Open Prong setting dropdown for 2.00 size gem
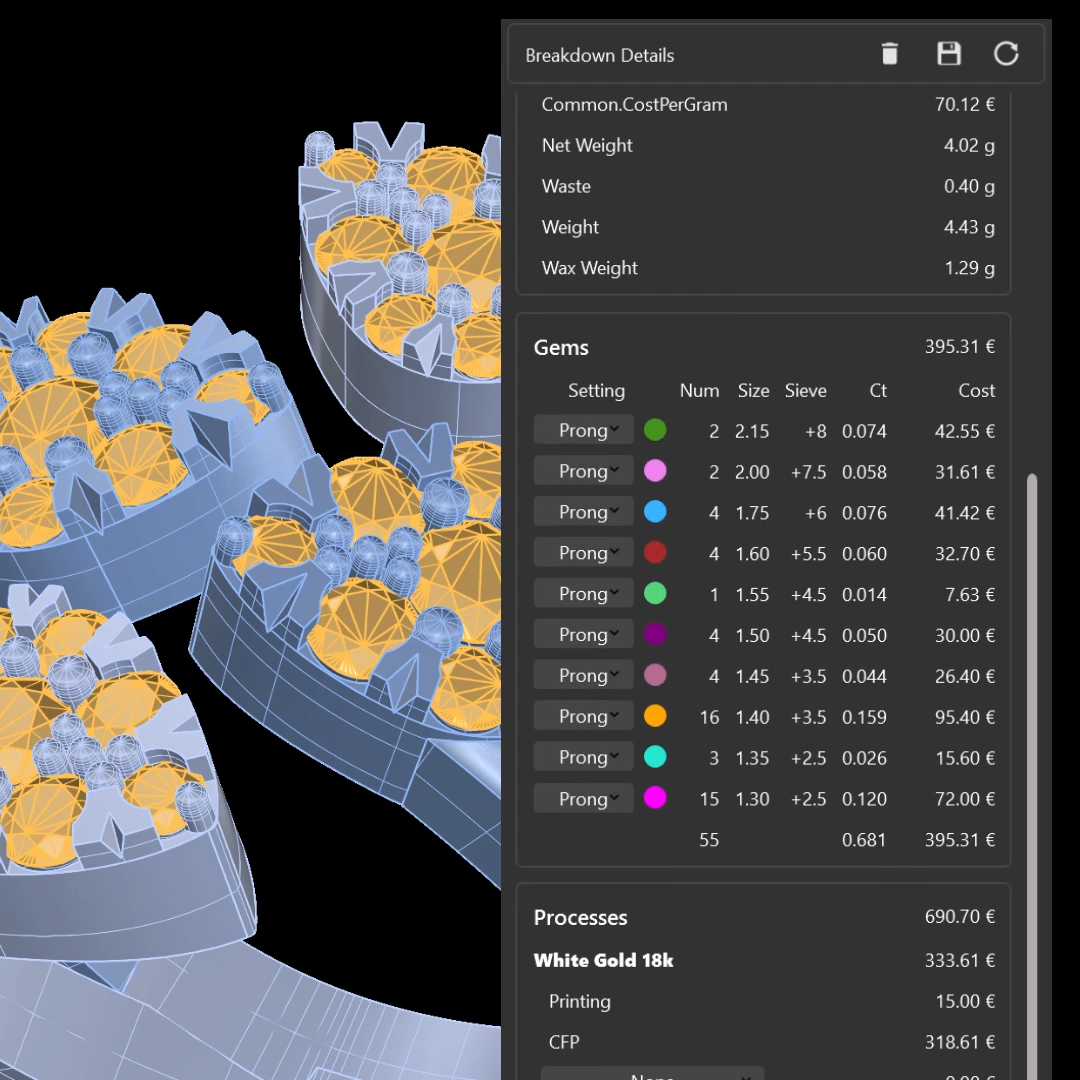 point(583,471)
